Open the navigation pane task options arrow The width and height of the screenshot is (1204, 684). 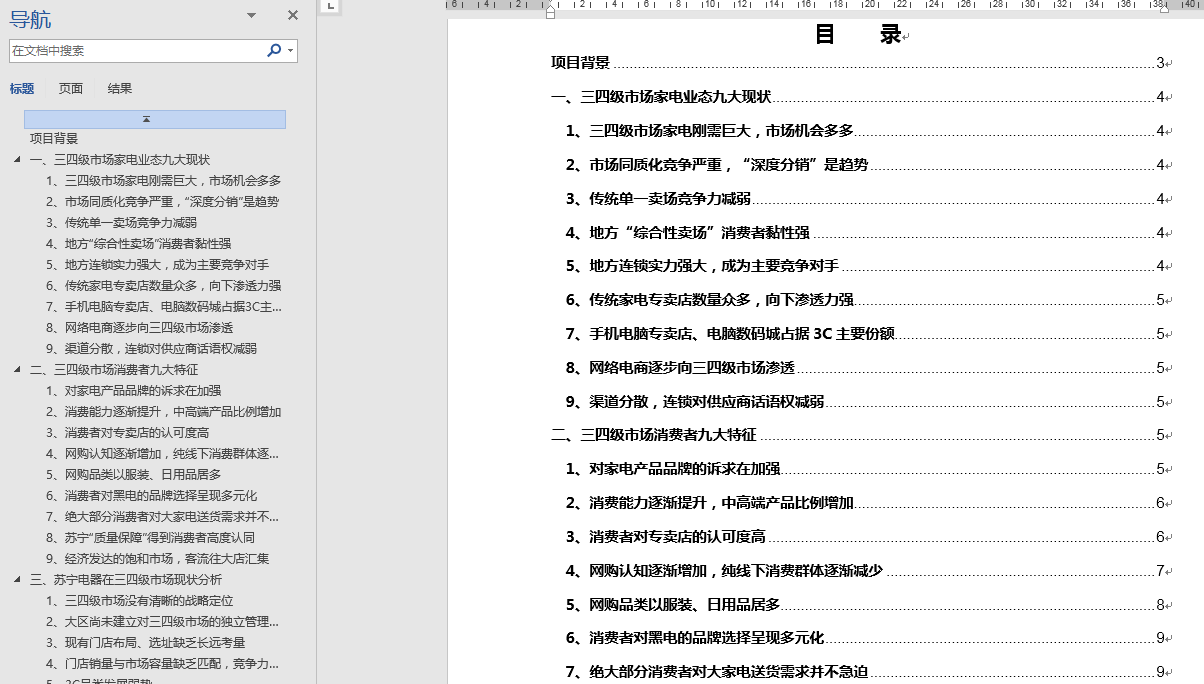coord(251,15)
